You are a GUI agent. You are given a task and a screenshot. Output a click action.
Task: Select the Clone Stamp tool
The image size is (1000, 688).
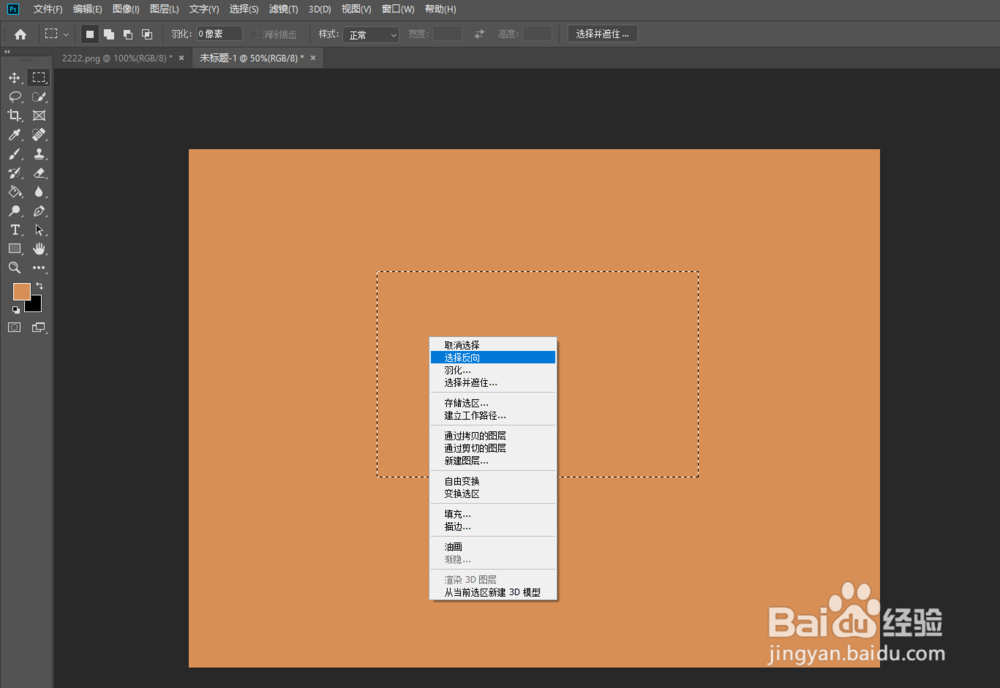pyautogui.click(x=39, y=154)
